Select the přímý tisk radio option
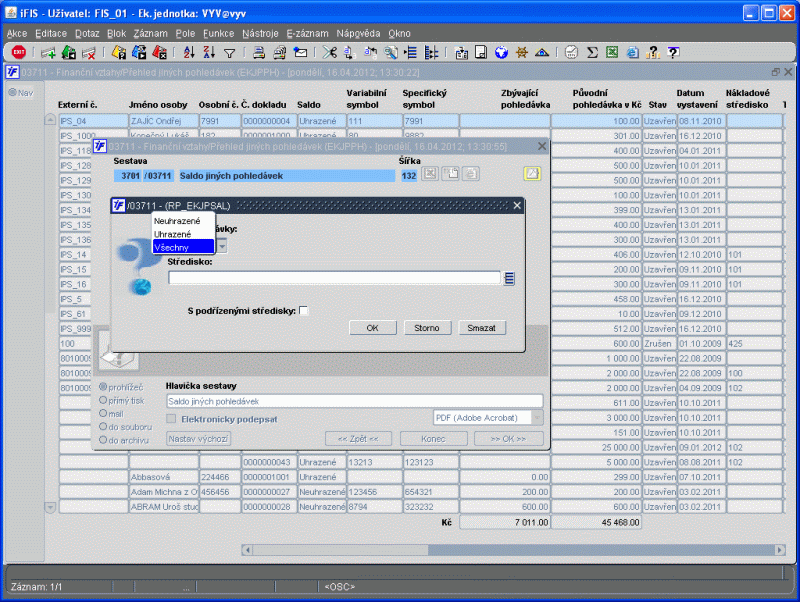Viewport: 800px width, 602px height. 103,400
